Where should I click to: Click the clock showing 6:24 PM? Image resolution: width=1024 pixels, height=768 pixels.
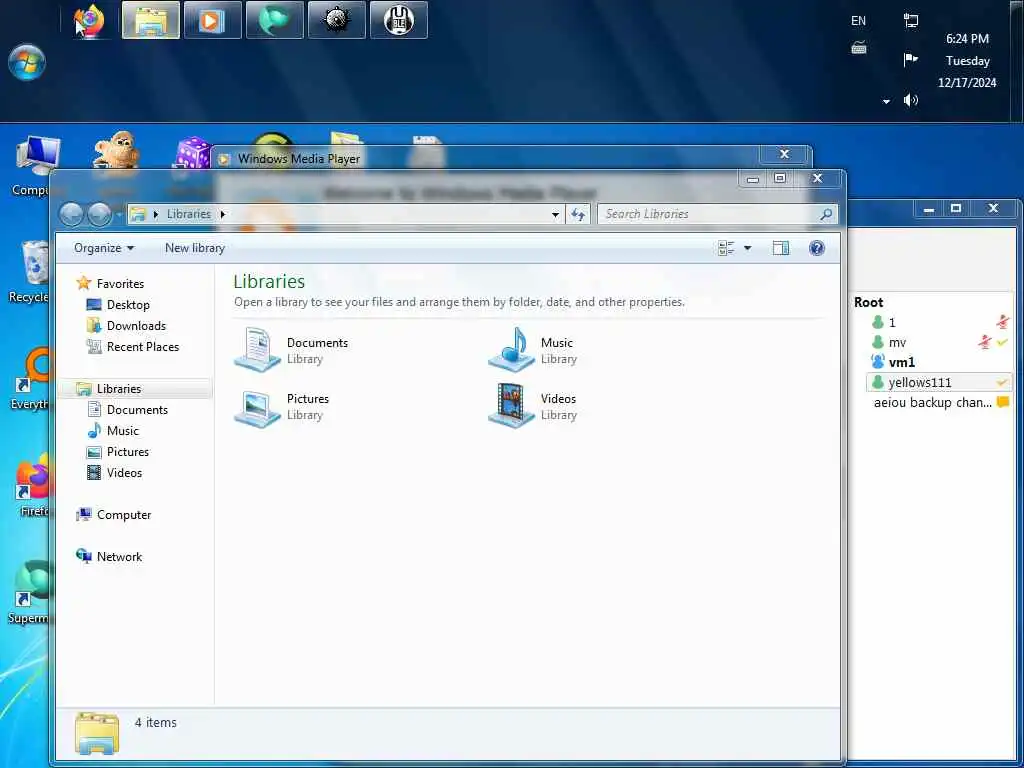pos(967,39)
